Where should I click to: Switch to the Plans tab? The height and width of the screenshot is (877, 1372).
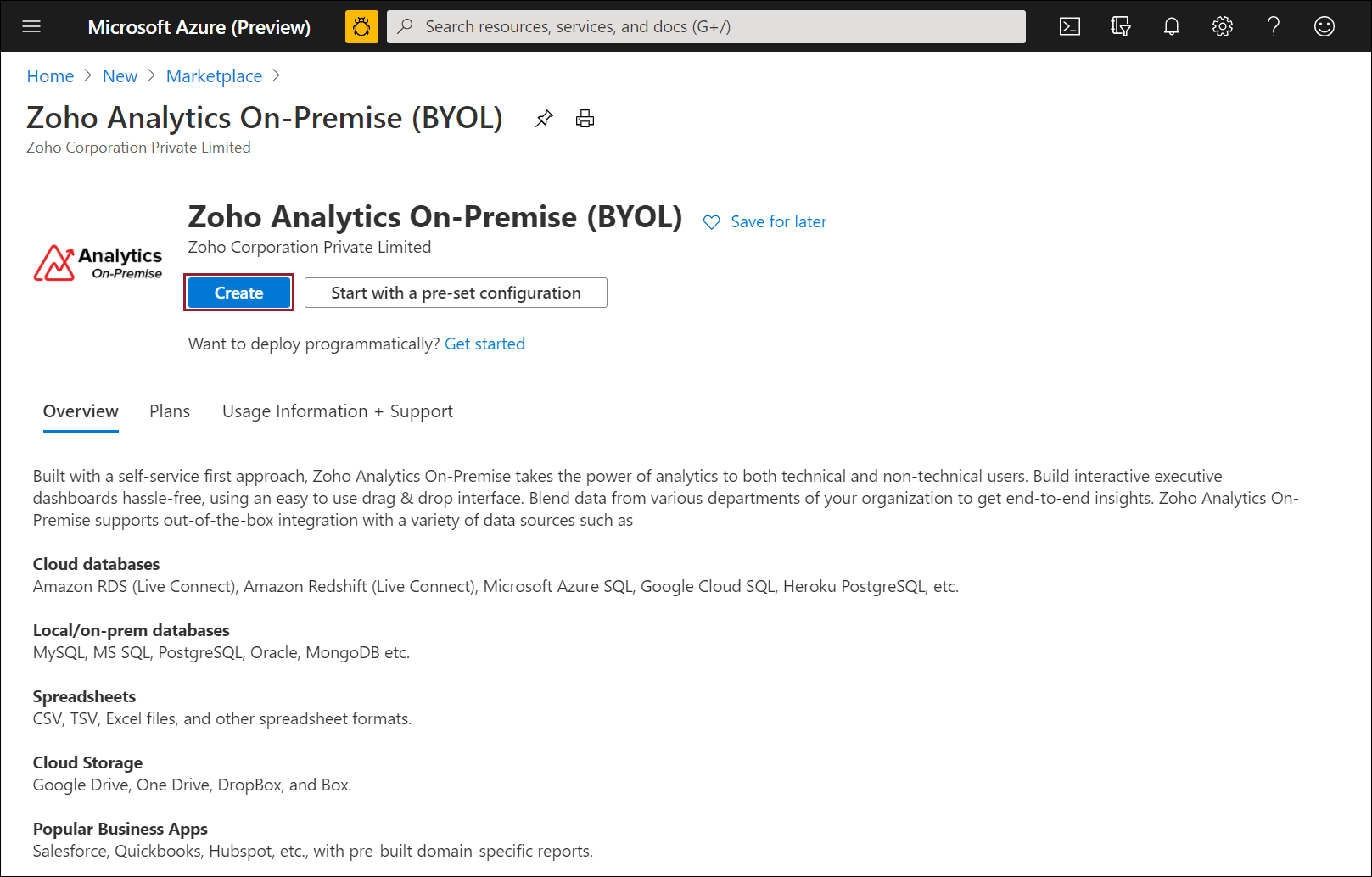170,411
